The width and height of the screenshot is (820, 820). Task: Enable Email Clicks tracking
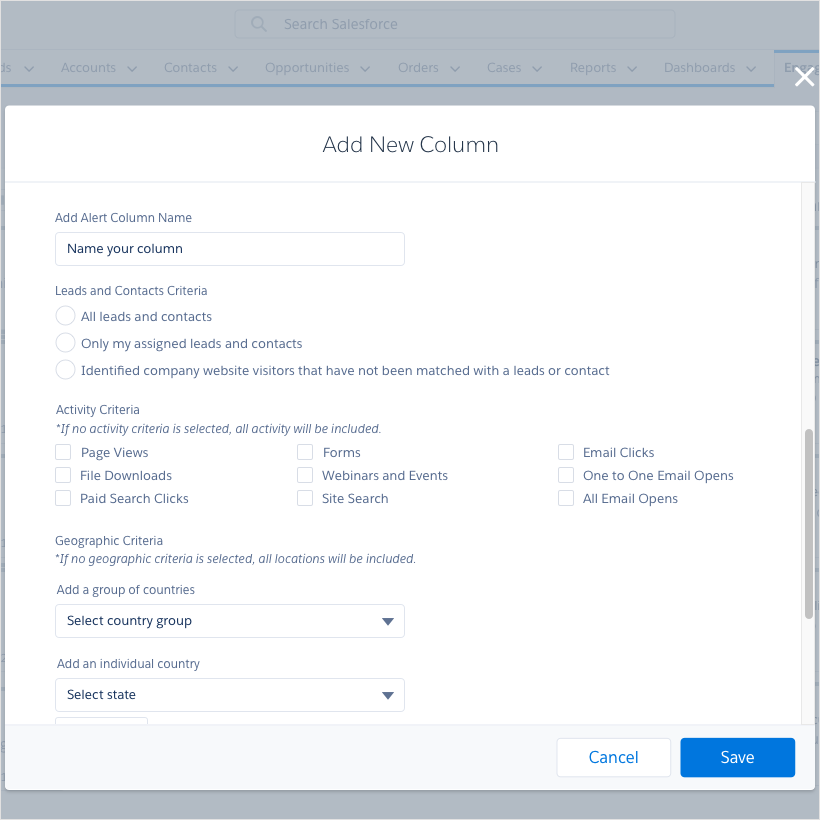[x=566, y=452]
